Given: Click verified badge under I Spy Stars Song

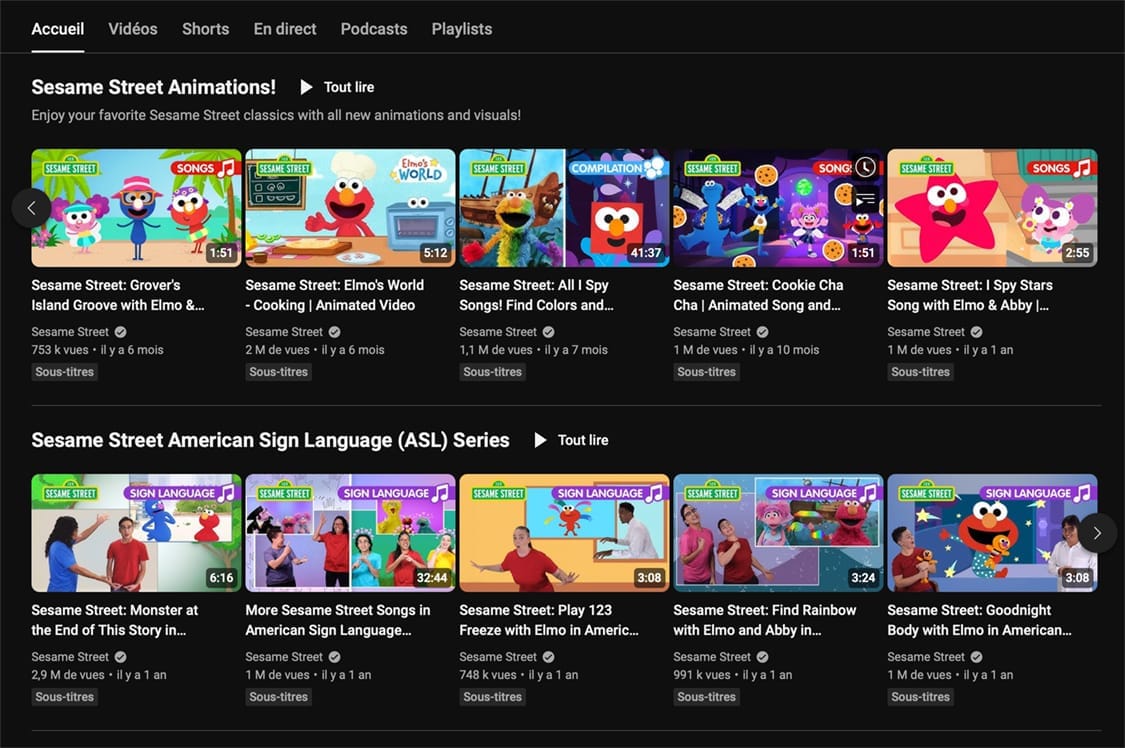Looking at the screenshot, I should (x=976, y=332).
